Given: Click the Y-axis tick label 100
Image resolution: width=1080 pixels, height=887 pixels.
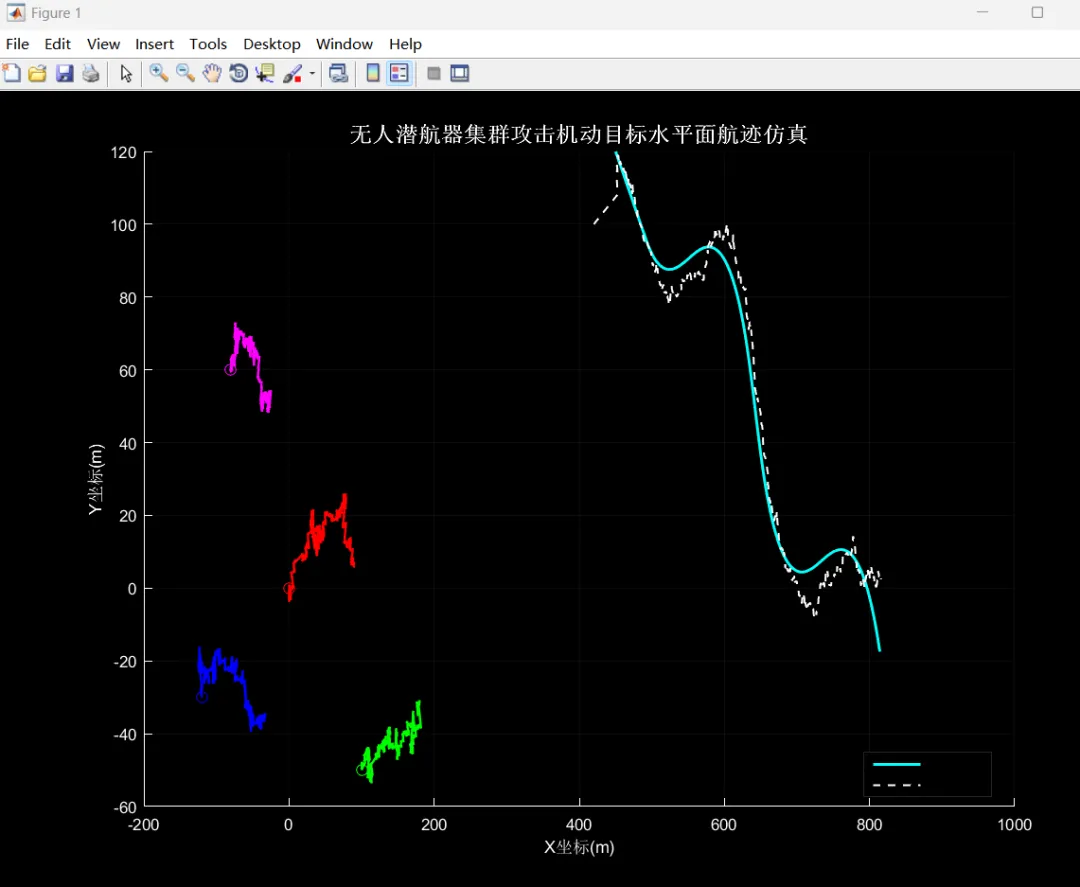Looking at the screenshot, I should coord(123,225).
